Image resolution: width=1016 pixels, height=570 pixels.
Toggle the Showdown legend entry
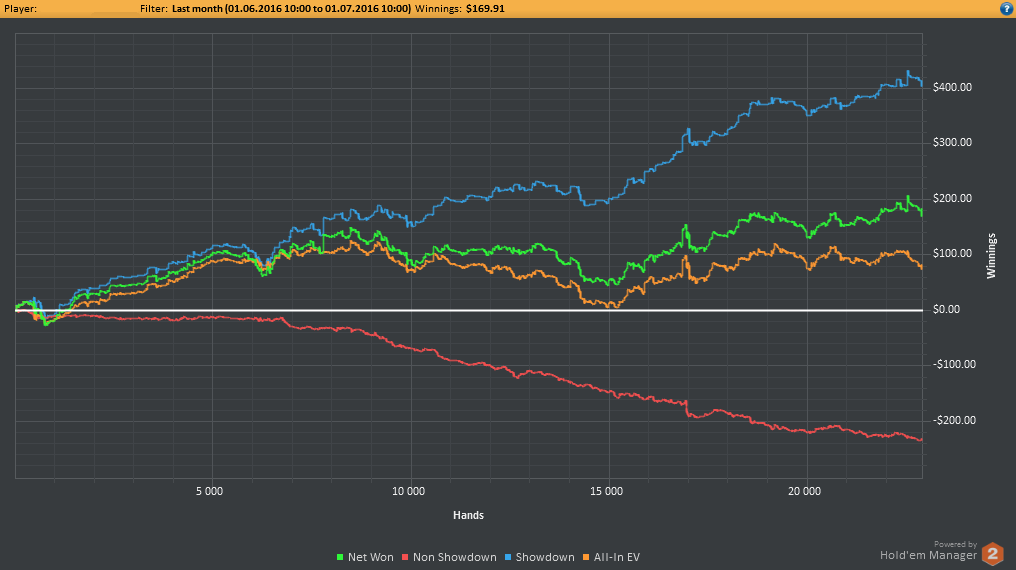tap(539, 557)
